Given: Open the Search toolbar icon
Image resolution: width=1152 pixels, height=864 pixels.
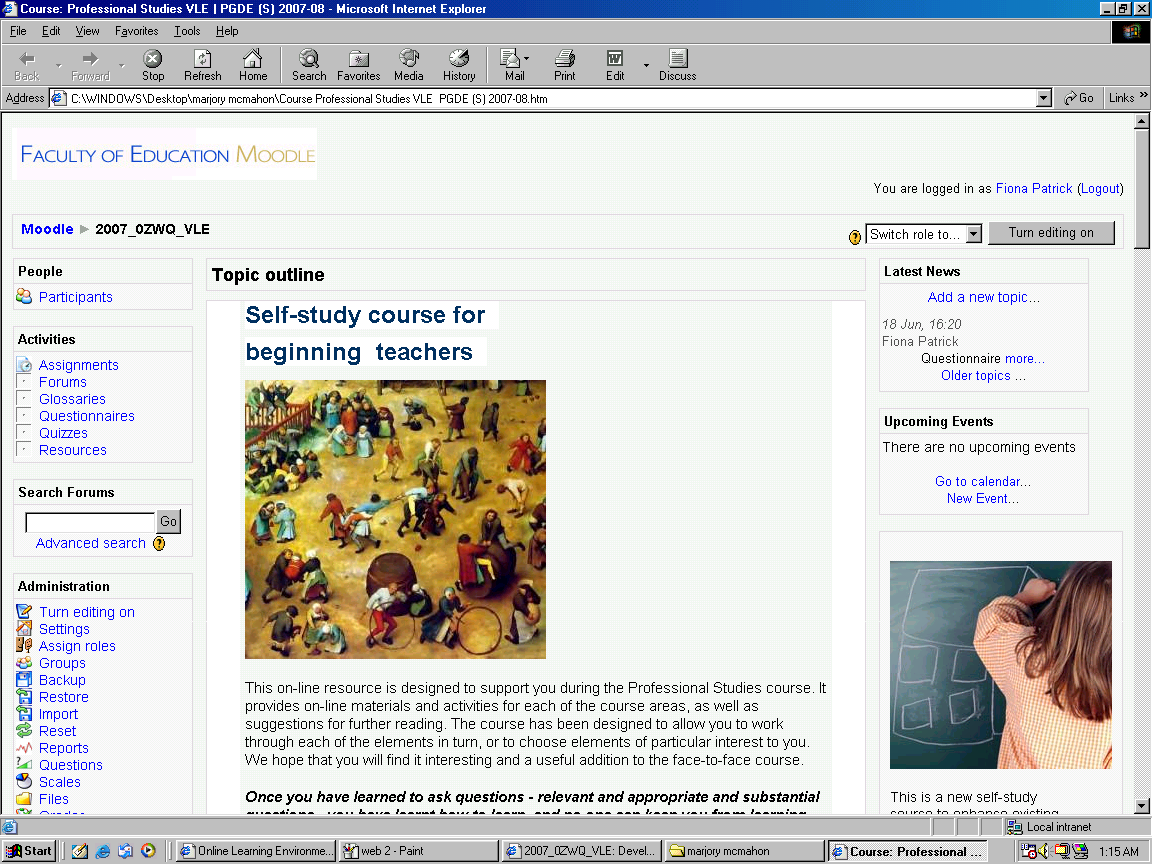Looking at the screenshot, I should [309, 65].
